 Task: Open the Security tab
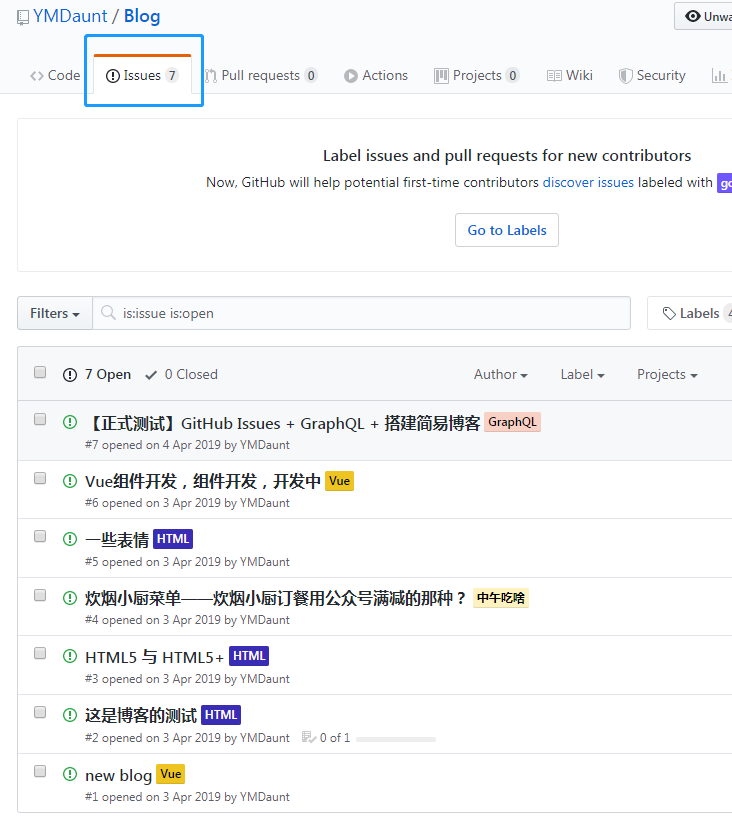click(x=652, y=76)
